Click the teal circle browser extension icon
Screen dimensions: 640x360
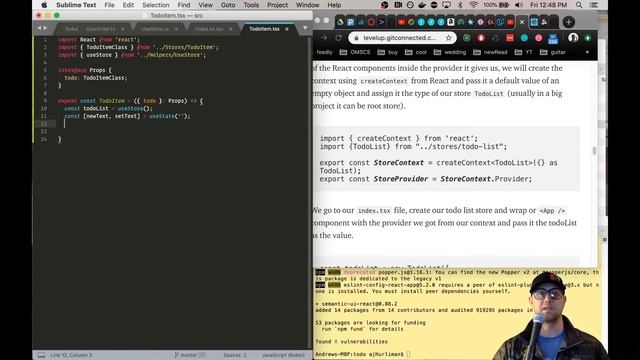coord(524,38)
